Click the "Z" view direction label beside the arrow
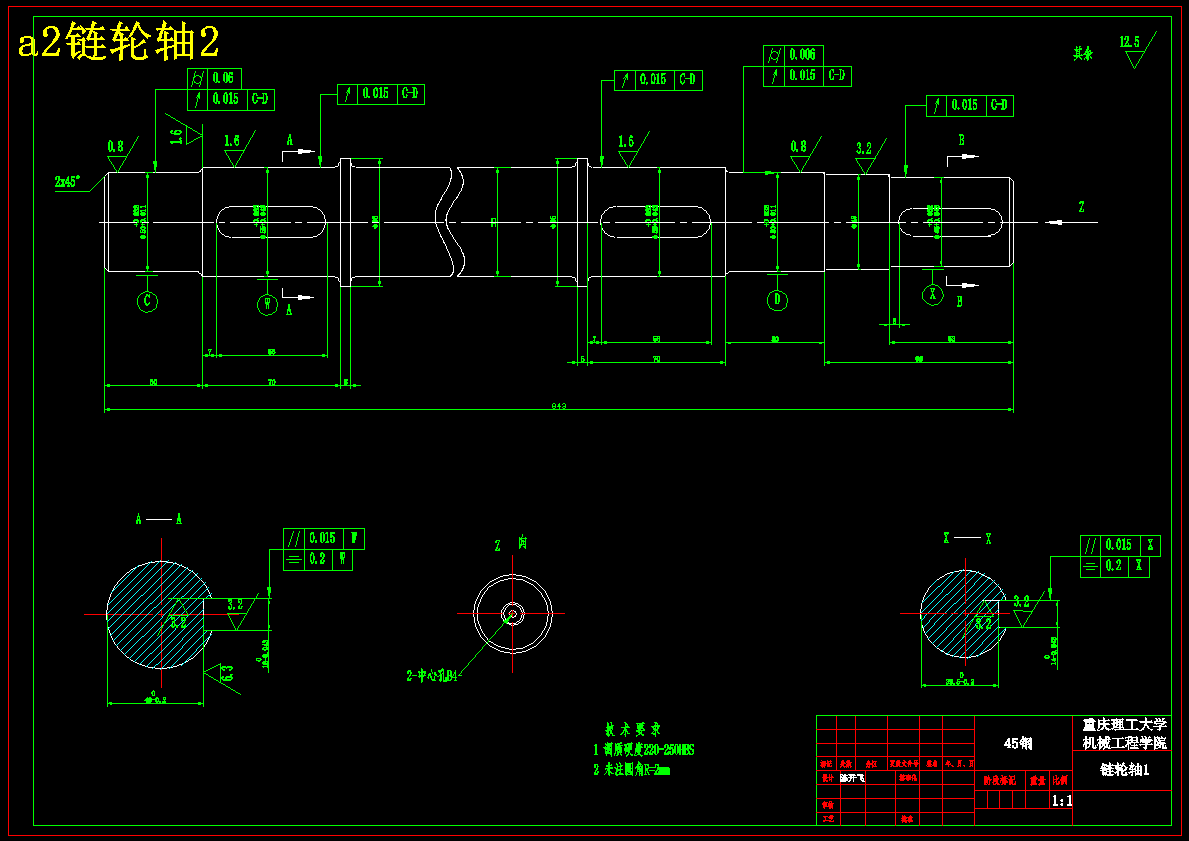The width and height of the screenshot is (1189, 841). point(1081,207)
